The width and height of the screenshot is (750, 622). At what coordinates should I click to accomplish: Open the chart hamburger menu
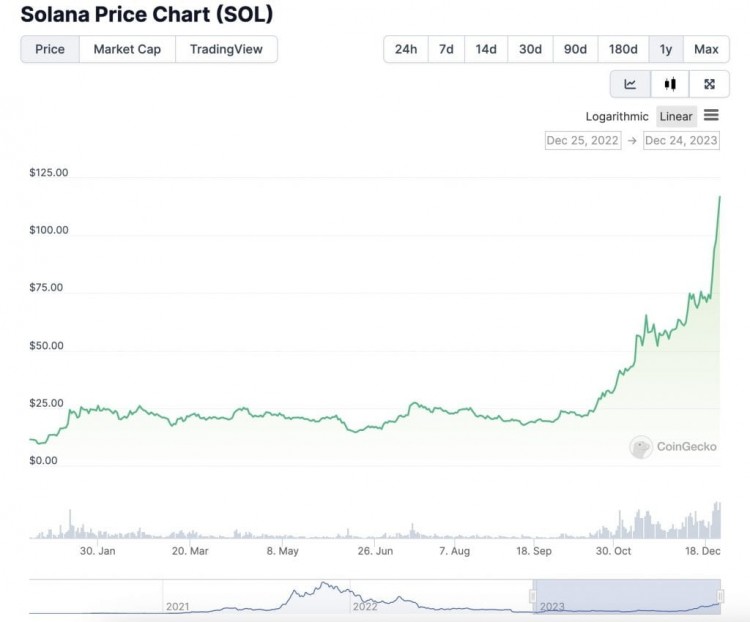pyautogui.click(x=711, y=116)
